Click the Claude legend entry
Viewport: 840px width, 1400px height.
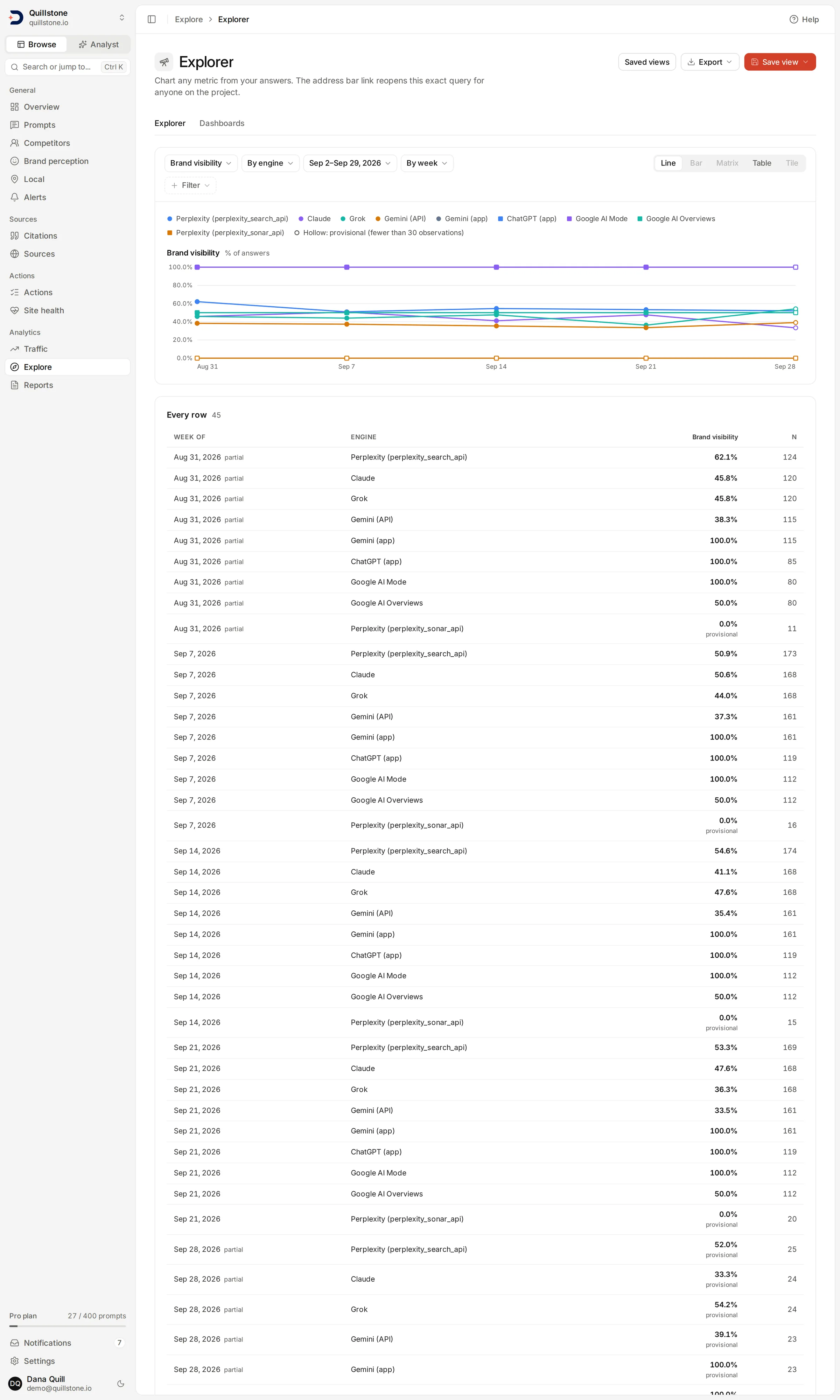tap(315, 219)
